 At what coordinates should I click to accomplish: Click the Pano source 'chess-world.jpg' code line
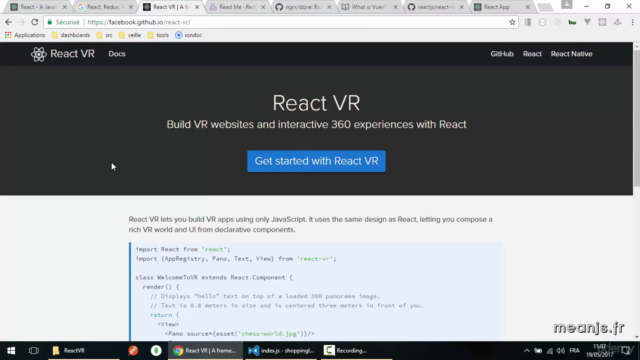tap(240, 334)
